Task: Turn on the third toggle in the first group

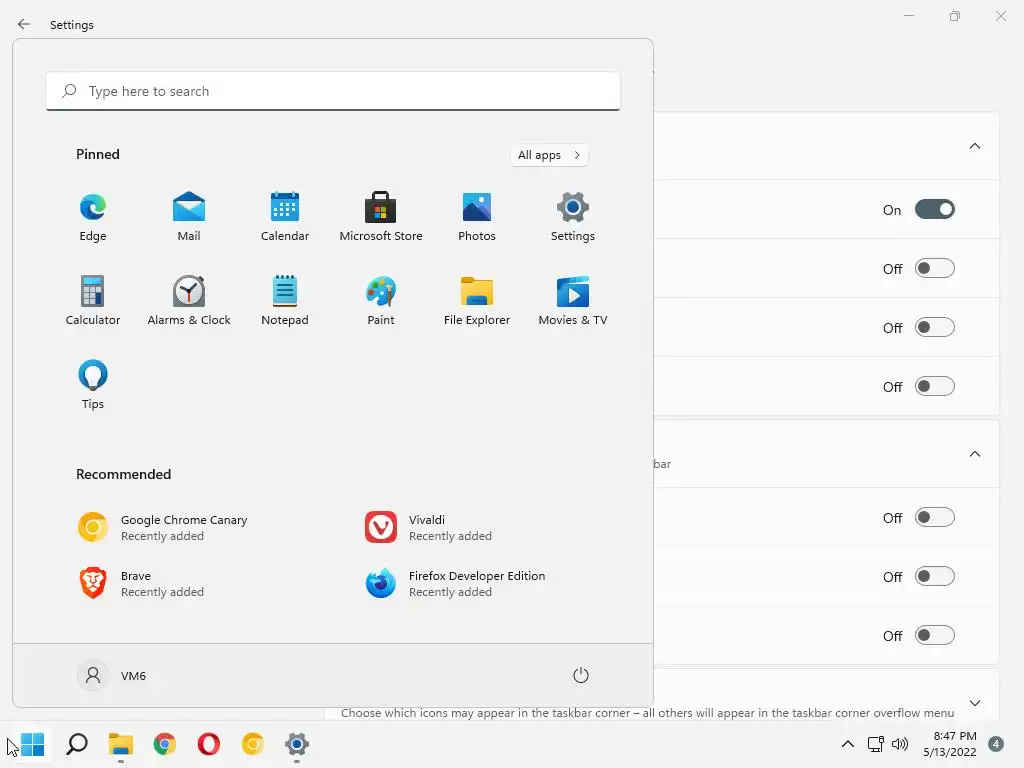Action: click(x=935, y=327)
